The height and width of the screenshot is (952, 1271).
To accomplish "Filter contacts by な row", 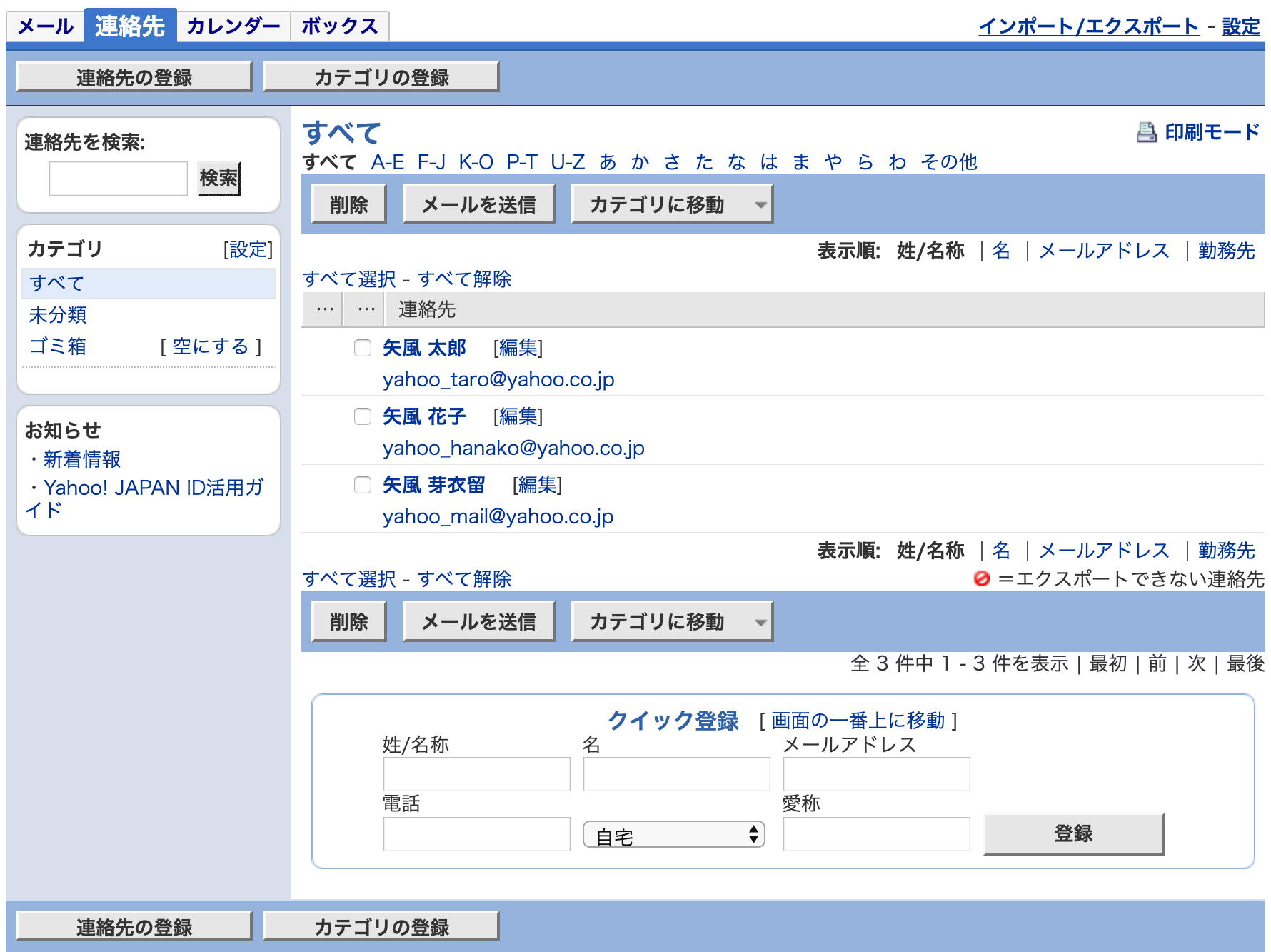I will click(x=736, y=162).
